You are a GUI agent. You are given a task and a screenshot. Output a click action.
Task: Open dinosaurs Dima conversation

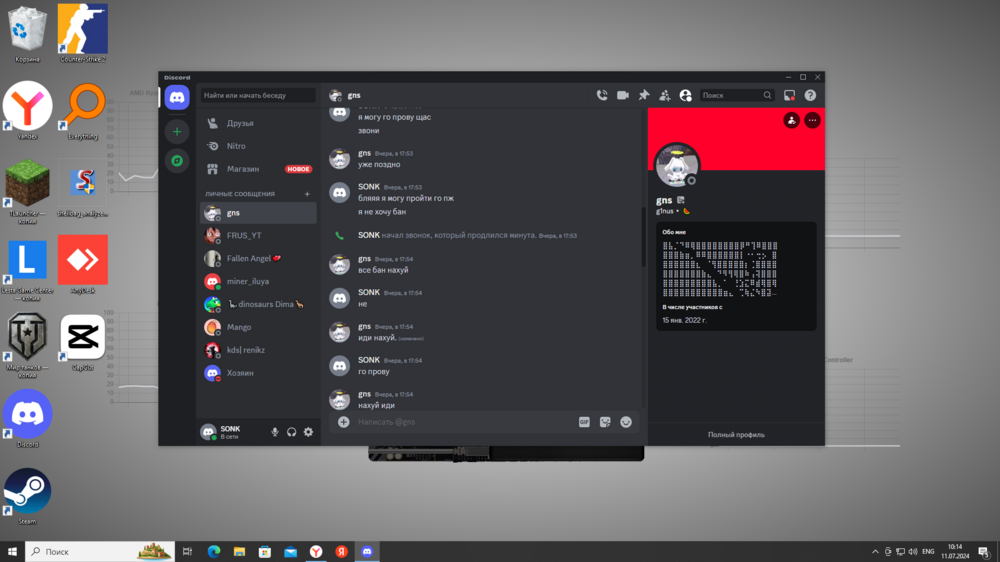258,304
